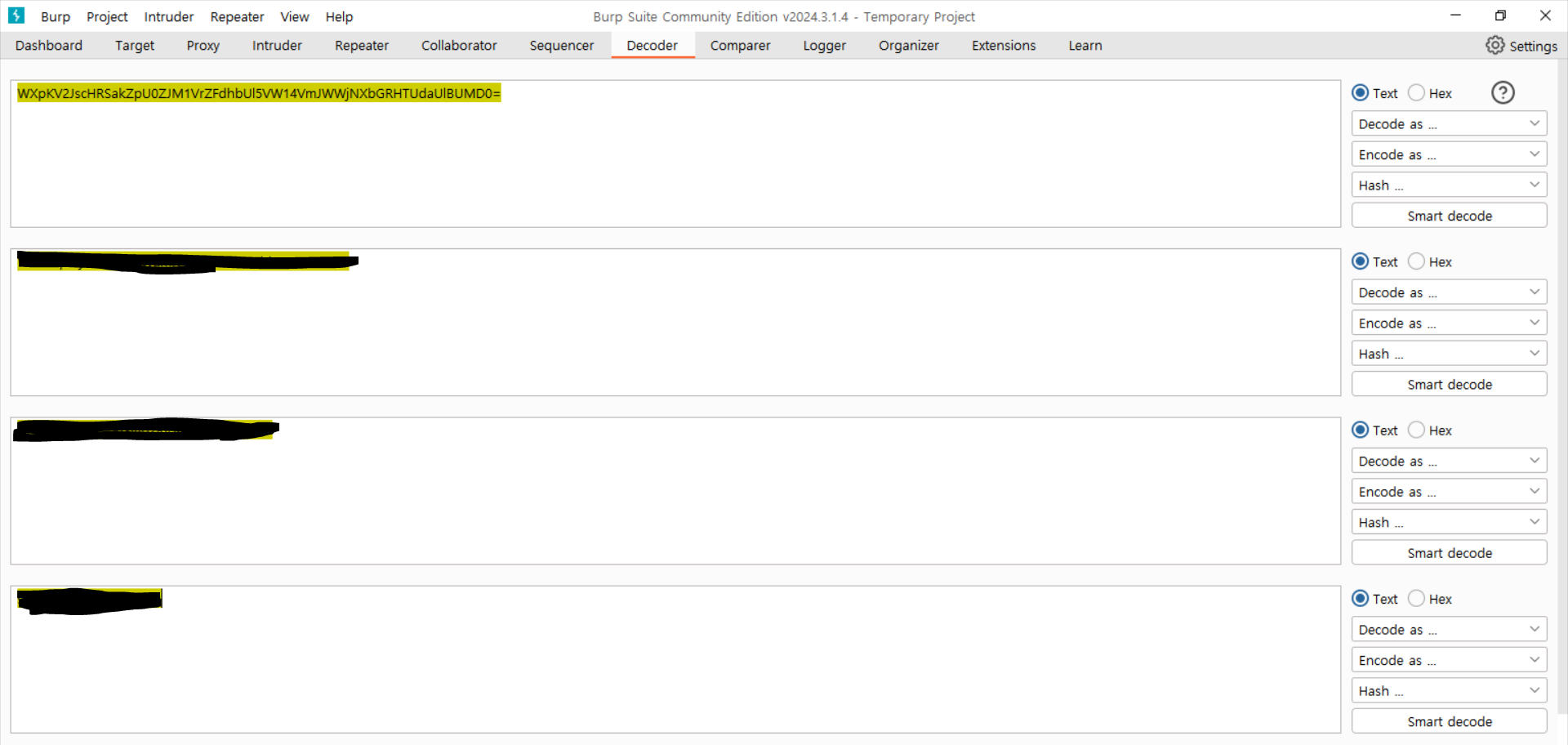Open the Settings gear icon
This screenshot has height=745, width=1568.
coord(1494,46)
